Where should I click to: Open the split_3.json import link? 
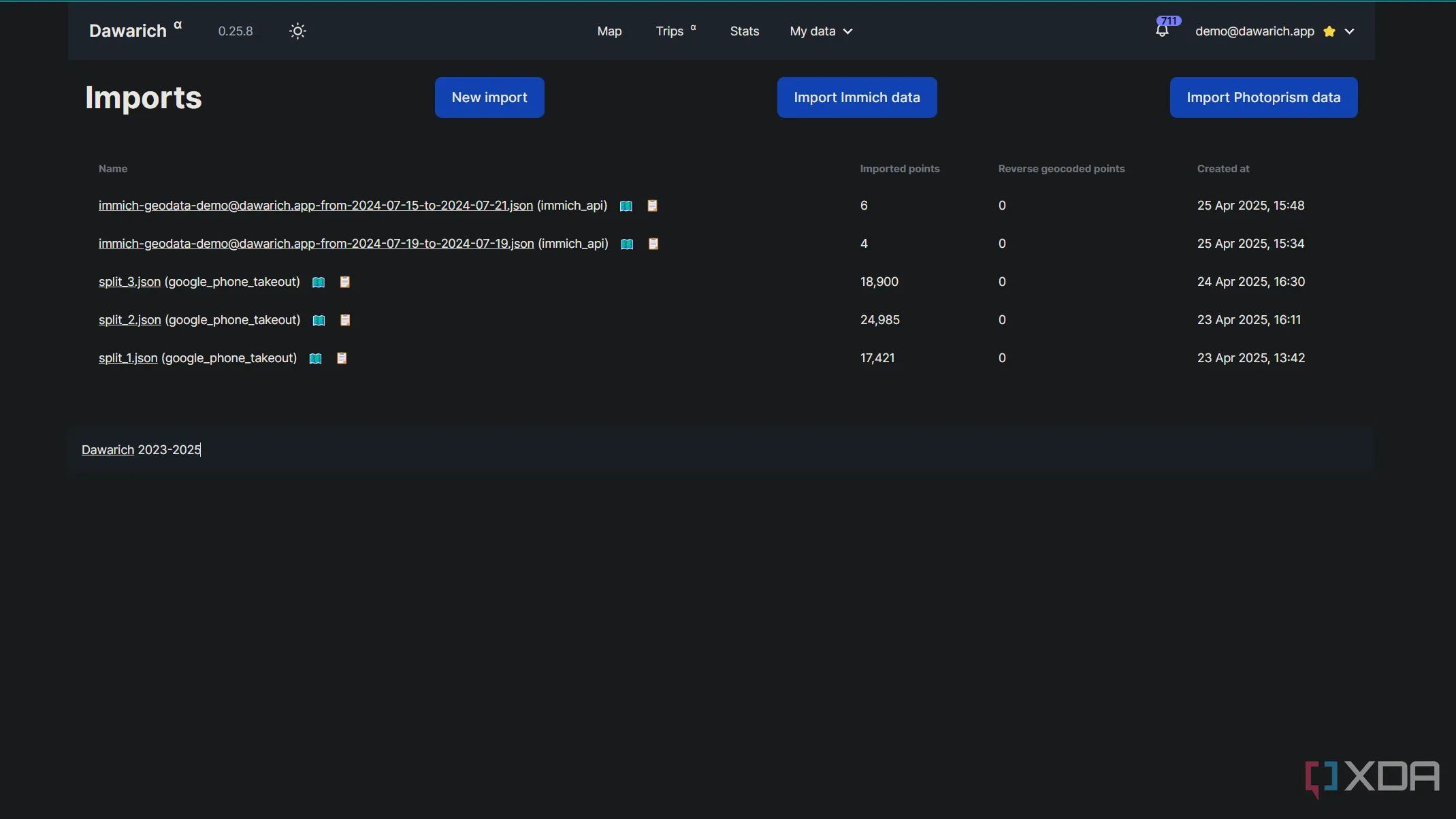(x=129, y=282)
